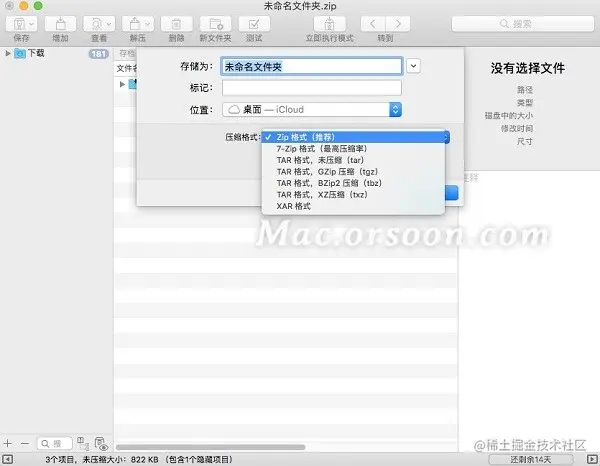
Task: Choose TAR 格式，GZip 压缩 (tgz)
Action: pos(354,171)
